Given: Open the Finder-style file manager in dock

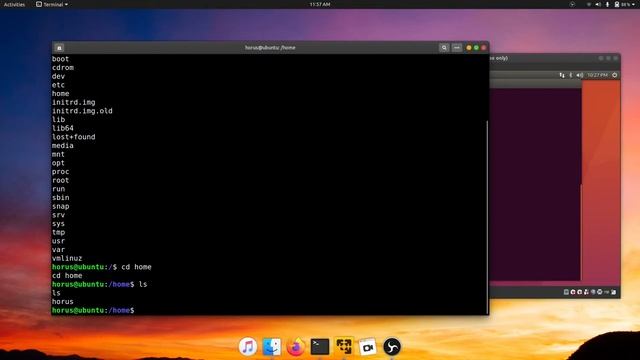Looking at the screenshot, I should pos(272,347).
